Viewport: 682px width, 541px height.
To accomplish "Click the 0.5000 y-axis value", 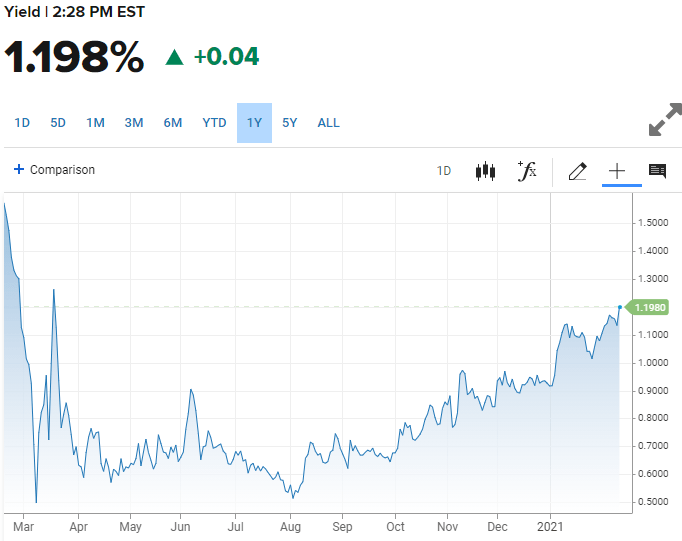I will [652, 501].
